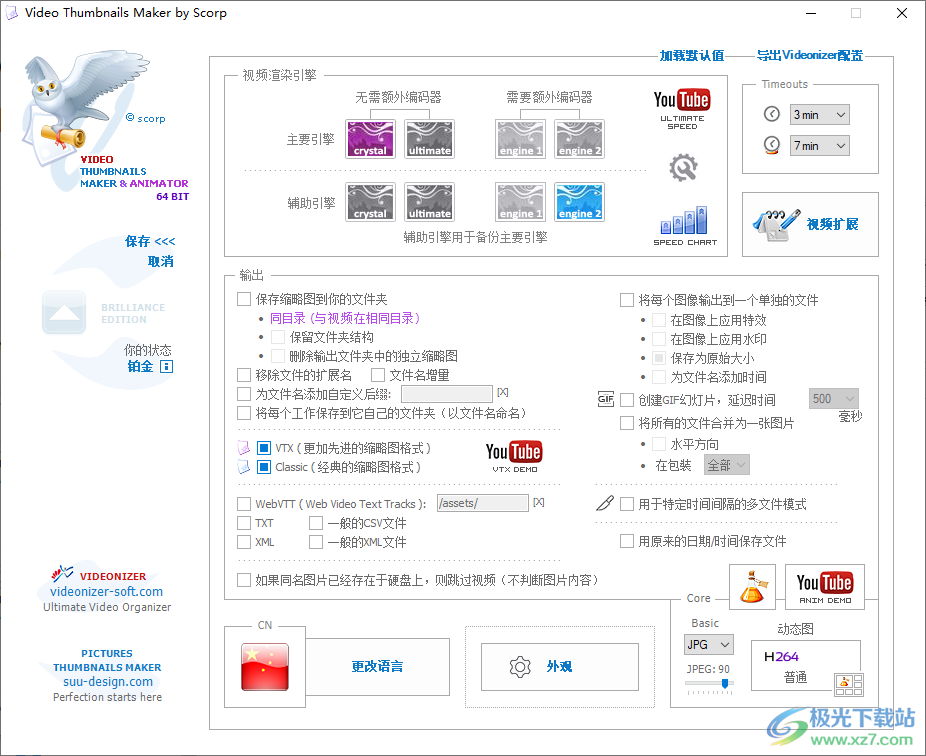Screen dimensions: 926x756
Task: Choose the secondary ultimate engine icon
Action: click(429, 202)
